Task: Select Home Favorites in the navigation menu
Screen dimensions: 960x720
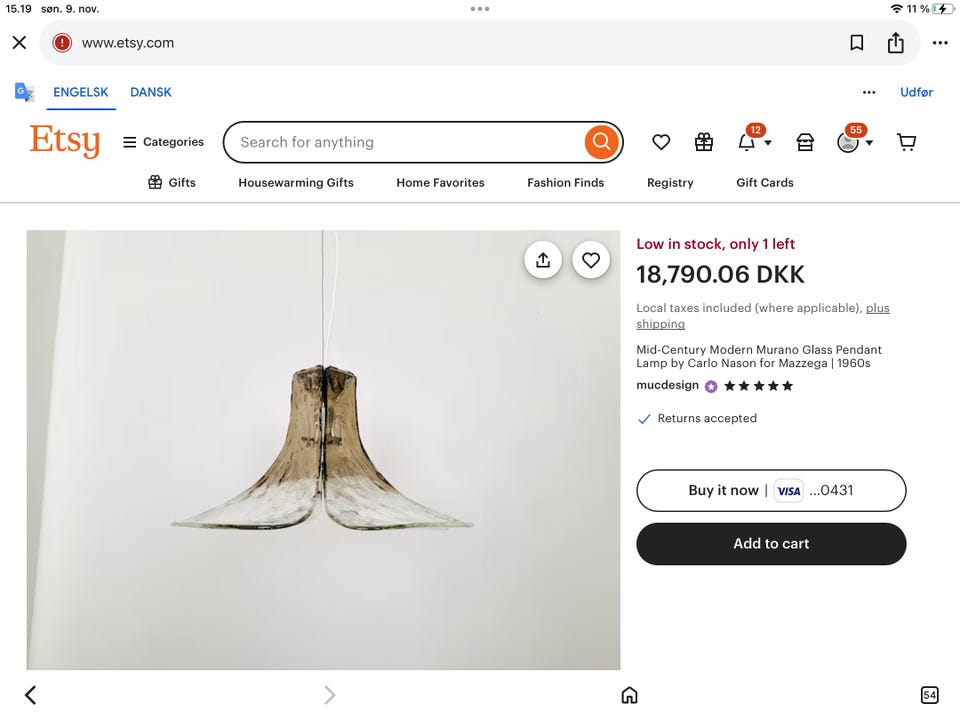Action: pyautogui.click(x=440, y=182)
